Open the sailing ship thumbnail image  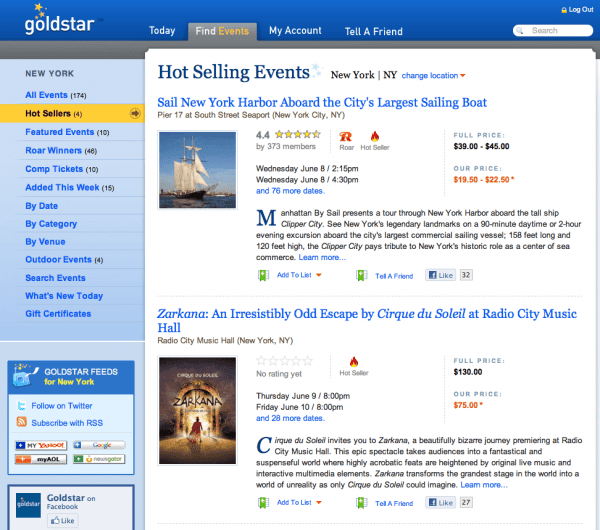(x=197, y=170)
